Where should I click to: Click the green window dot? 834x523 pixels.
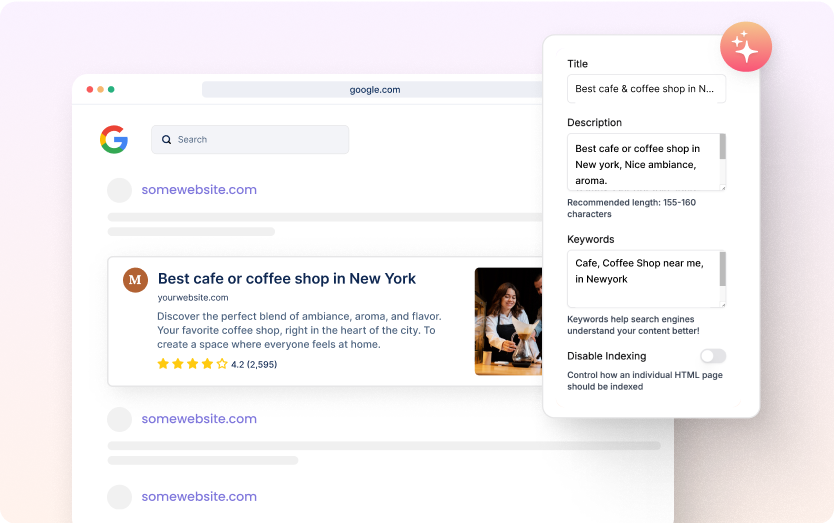[x=111, y=89]
